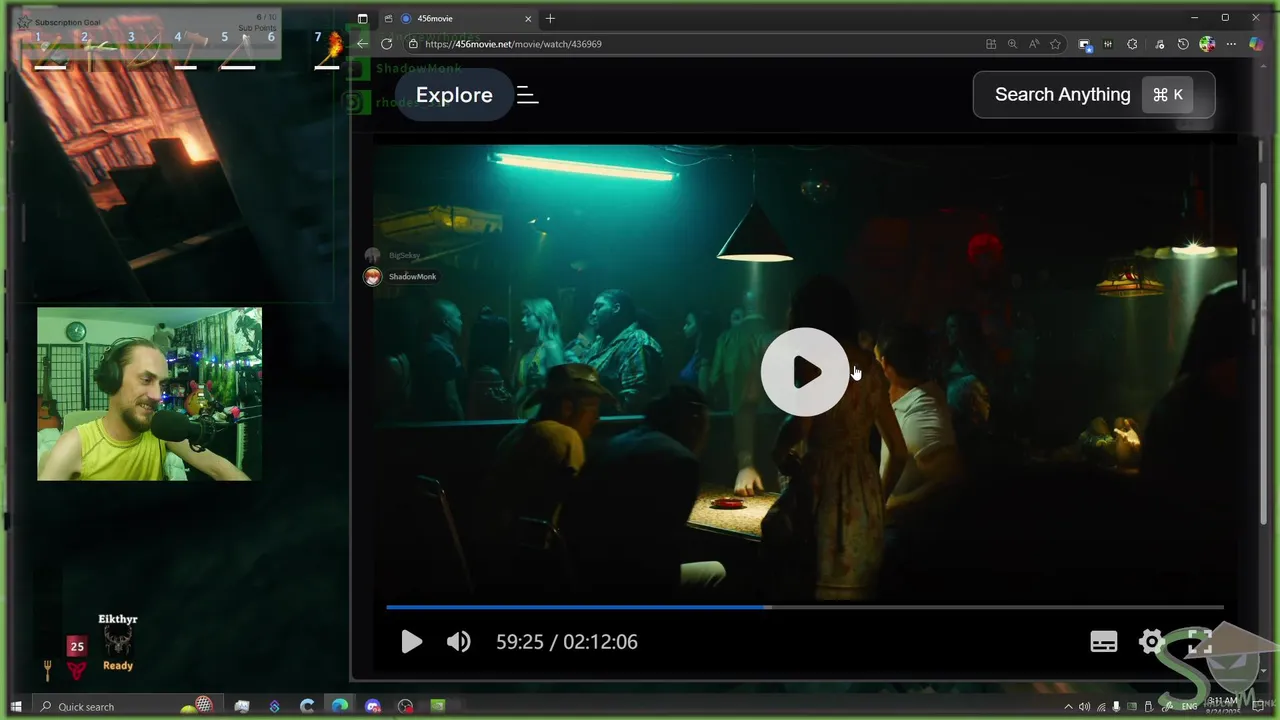The image size is (1280, 720).
Task: Open the browser settings and more menu
Action: pos(1231,44)
